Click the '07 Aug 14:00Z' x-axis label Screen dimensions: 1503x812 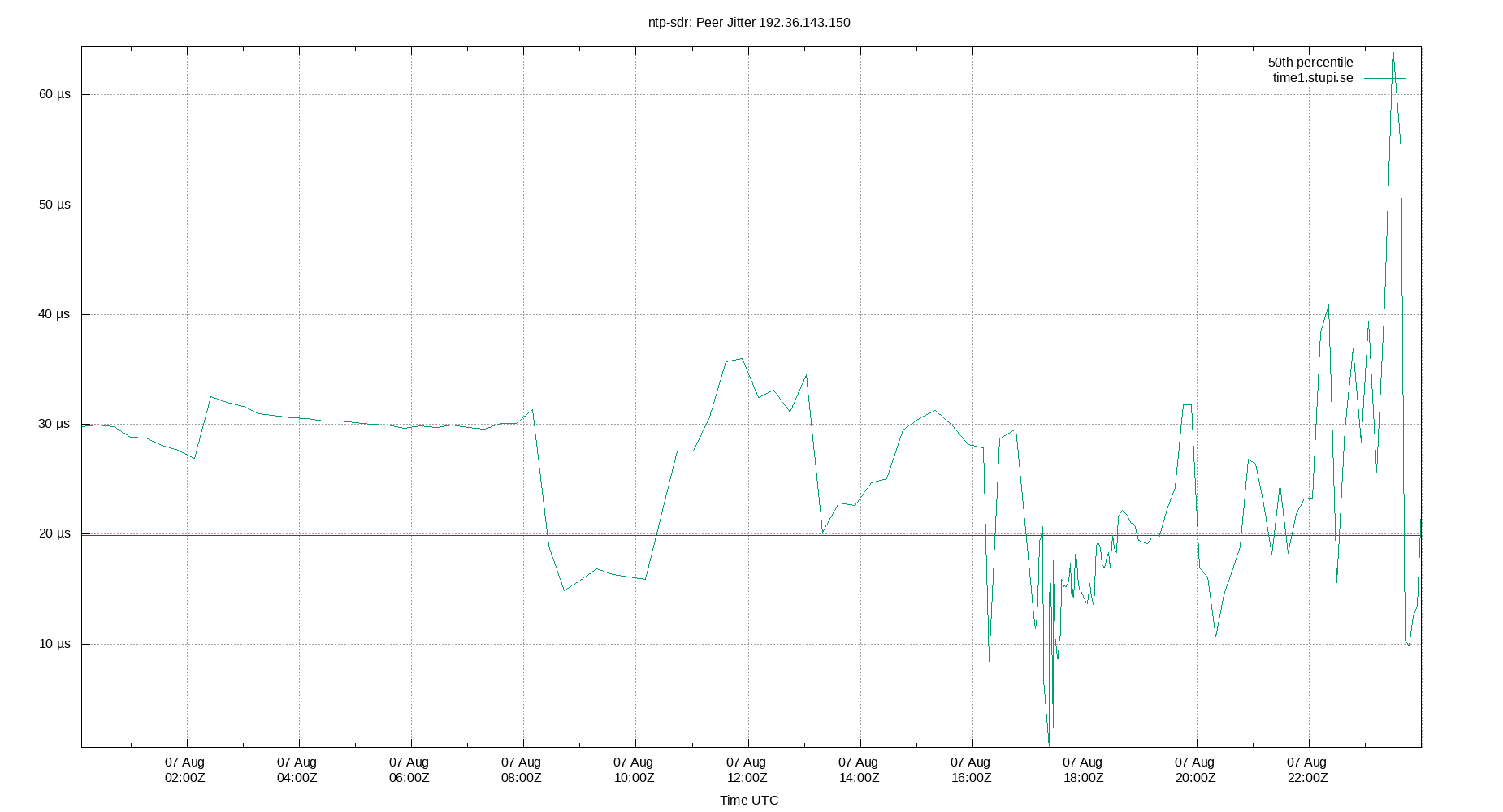859,770
